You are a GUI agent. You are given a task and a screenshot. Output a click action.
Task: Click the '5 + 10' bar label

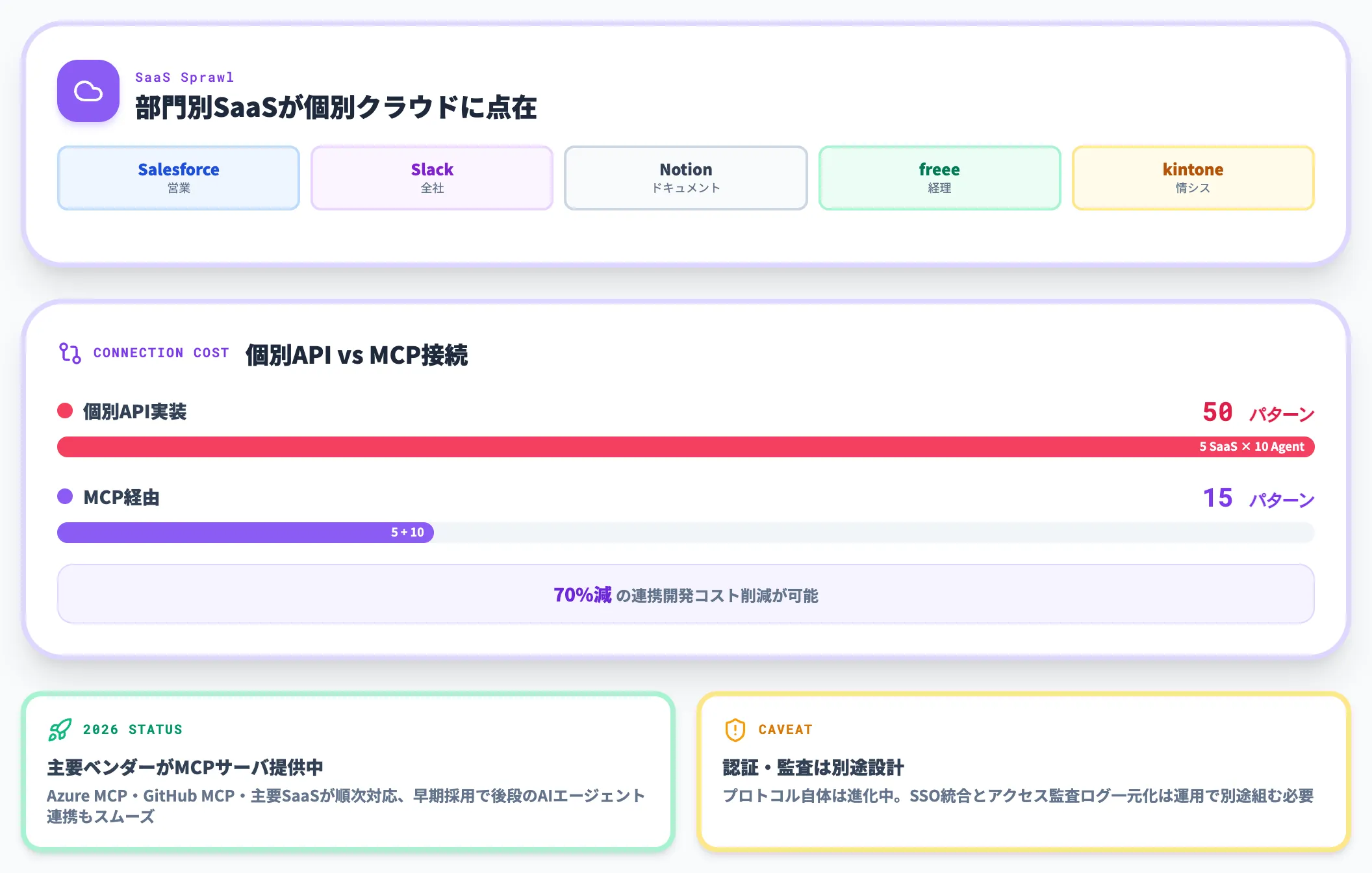coord(407,533)
